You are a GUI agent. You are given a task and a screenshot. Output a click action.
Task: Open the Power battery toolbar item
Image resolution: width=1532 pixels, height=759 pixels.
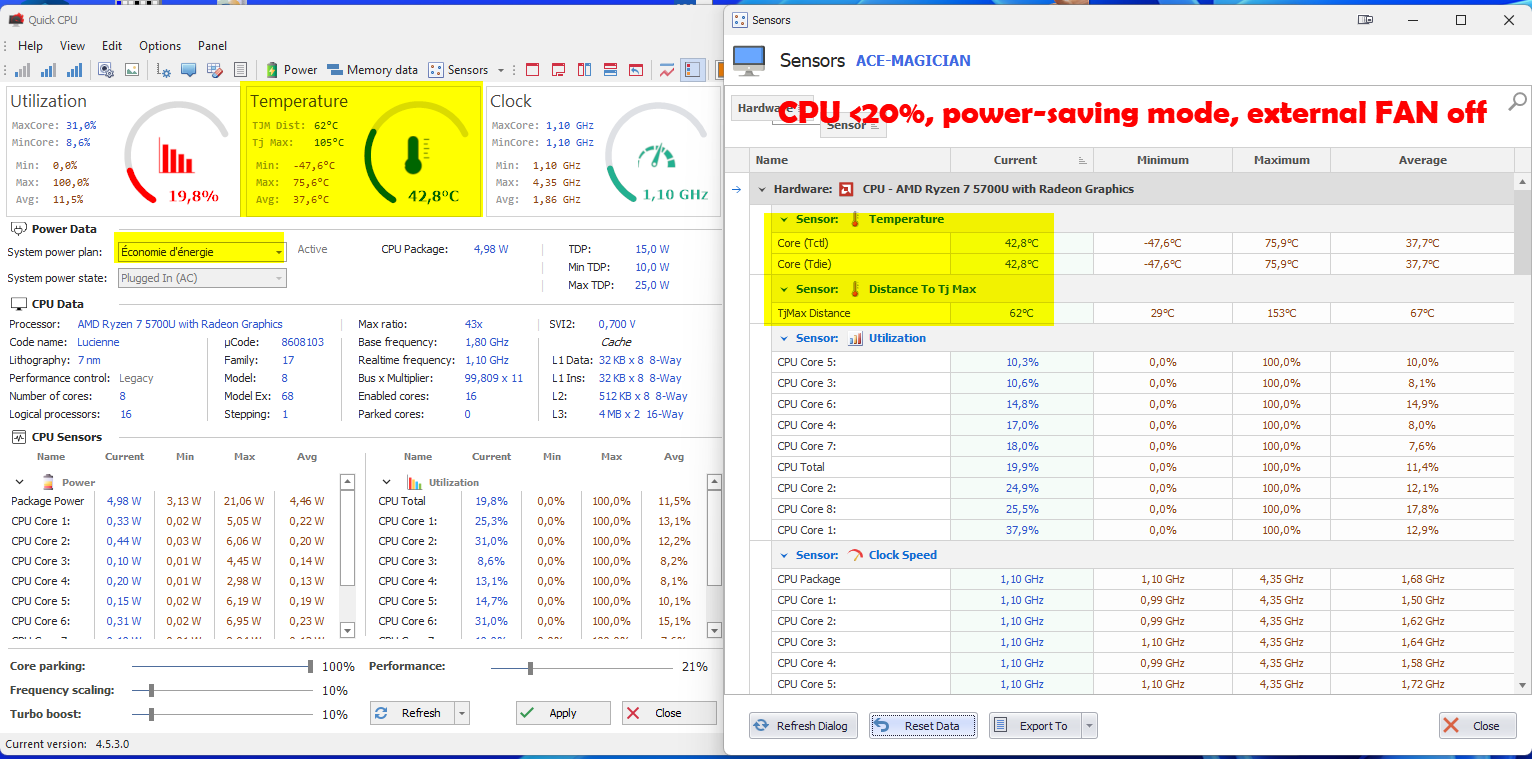pos(291,70)
